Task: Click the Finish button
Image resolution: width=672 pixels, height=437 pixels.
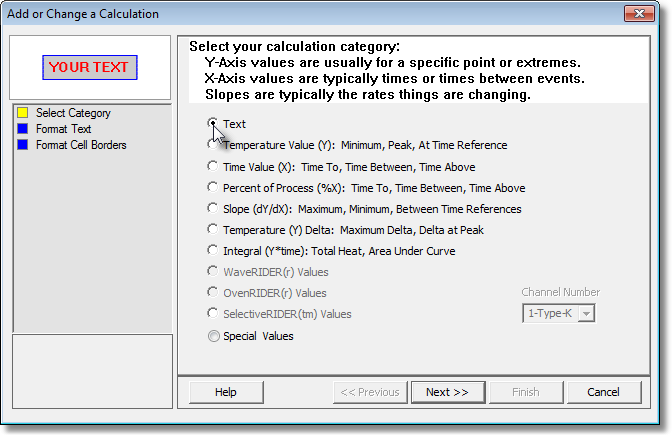Action: (x=526, y=392)
